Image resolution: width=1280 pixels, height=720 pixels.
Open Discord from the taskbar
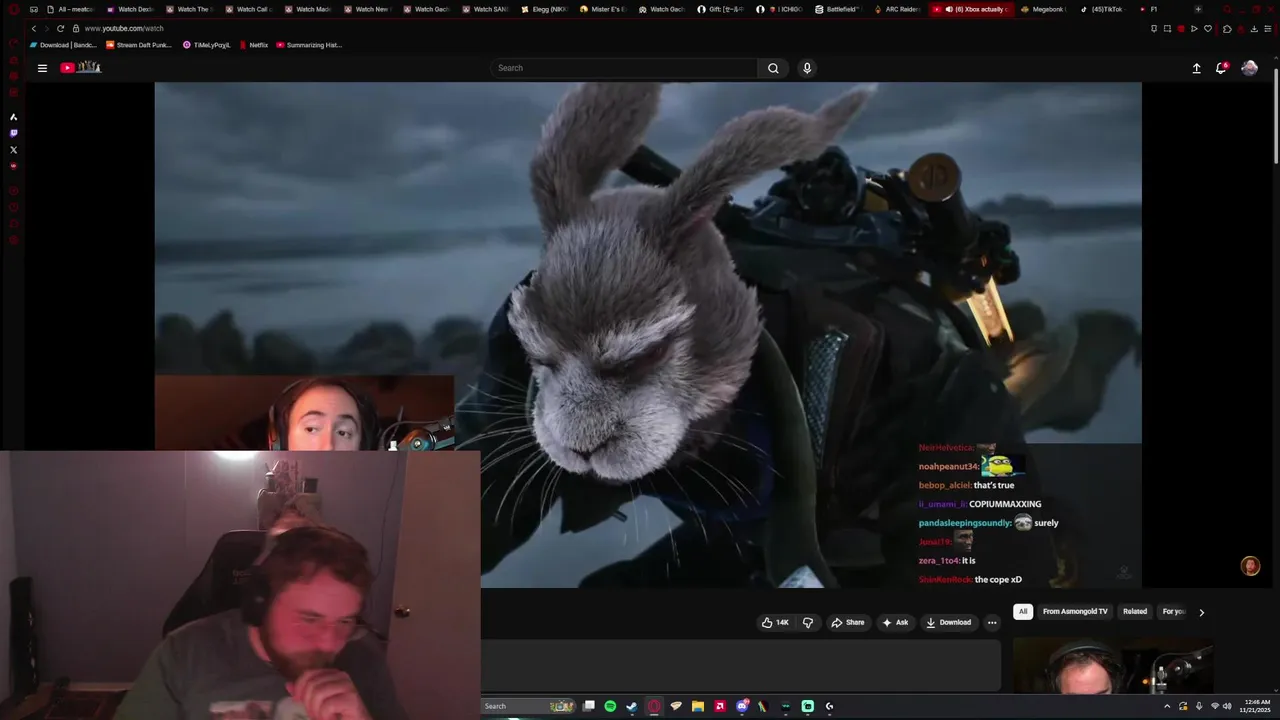point(742,706)
